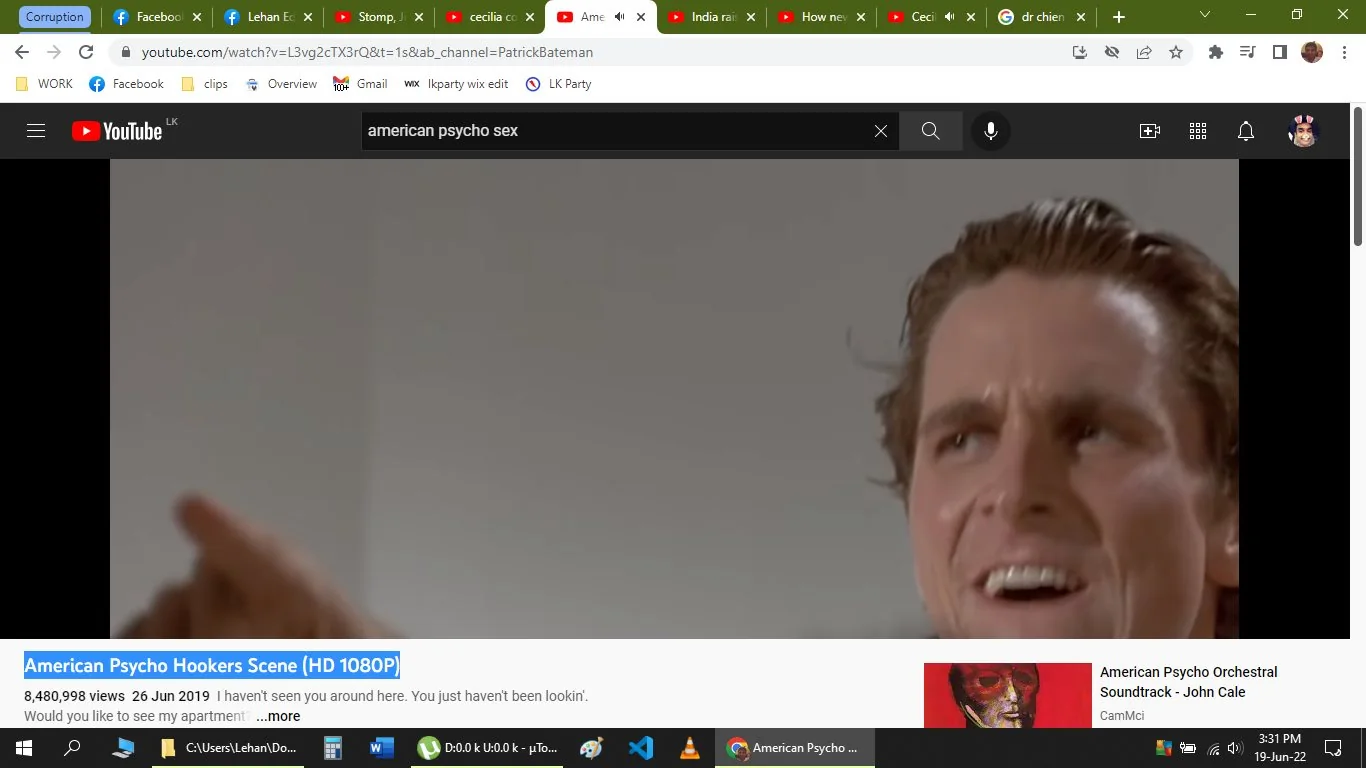Toggle the Chrome side panel icon
Image resolution: width=1366 pixels, height=768 pixels.
pos(1279,52)
